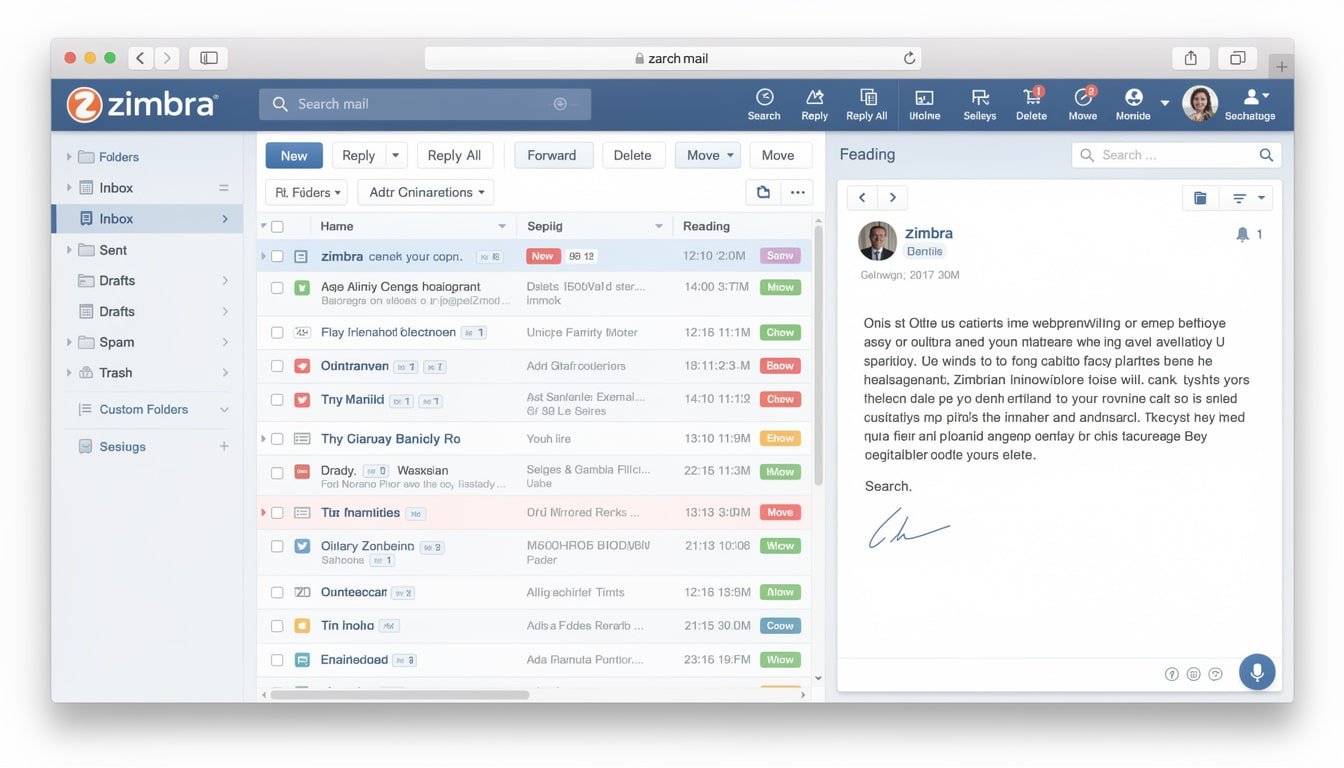Open the Adtr Cninaretores dropdown
1344x768 pixels.
click(425, 191)
